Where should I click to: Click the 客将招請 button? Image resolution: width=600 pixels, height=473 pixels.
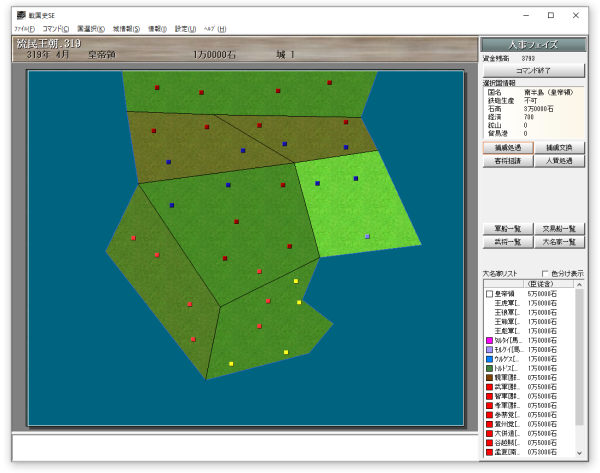(x=508, y=161)
